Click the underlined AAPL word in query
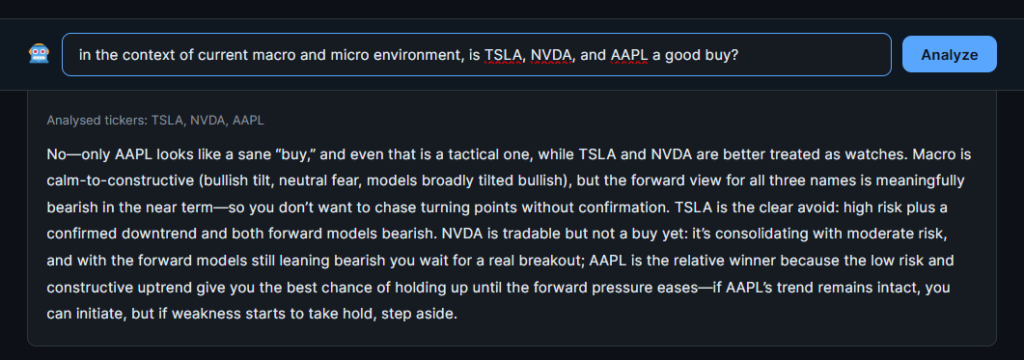1024x360 pixels. [x=629, y=55]
